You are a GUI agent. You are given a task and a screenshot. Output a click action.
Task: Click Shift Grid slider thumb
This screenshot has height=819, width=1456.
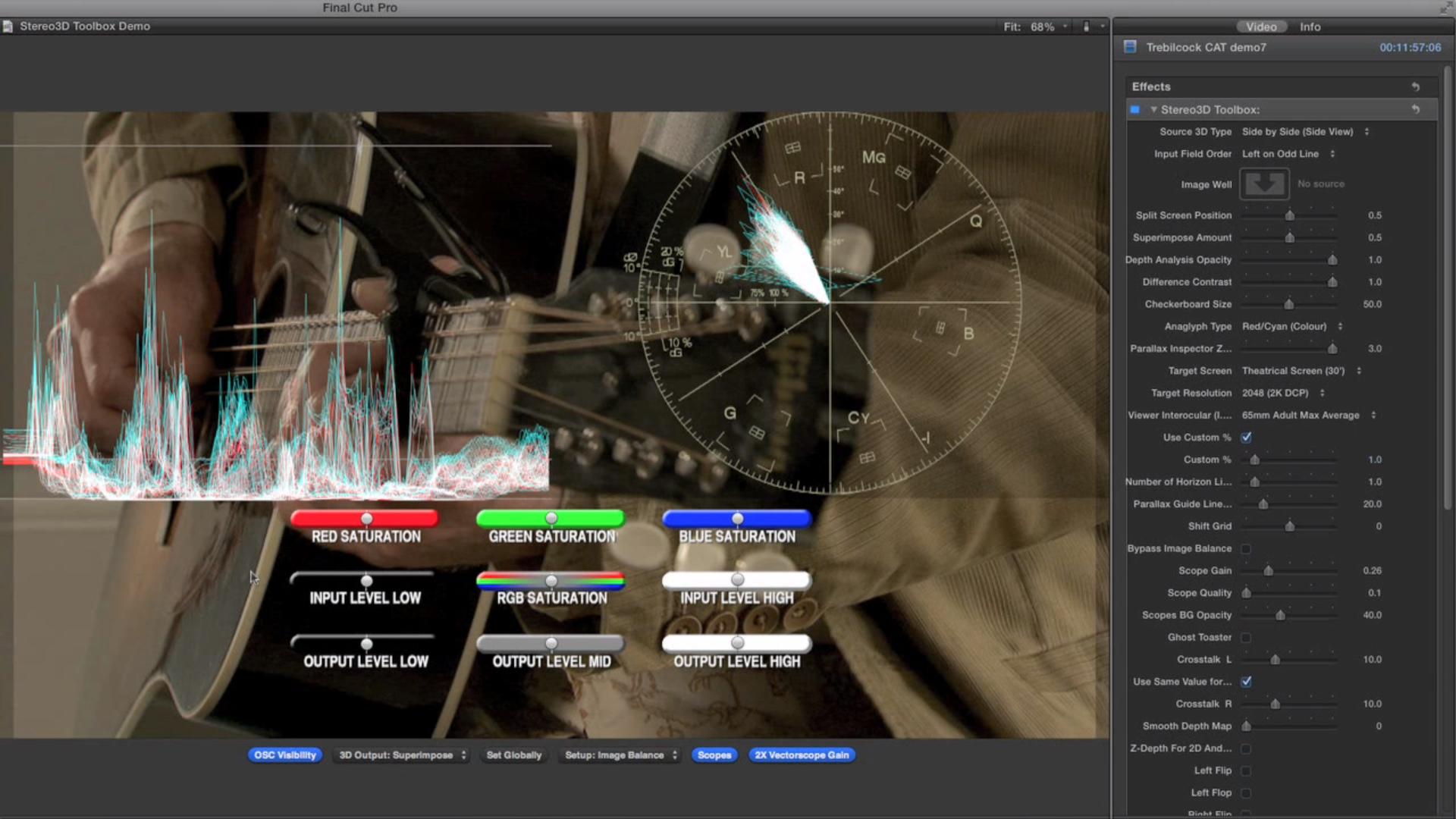(x=1289, y=526)
